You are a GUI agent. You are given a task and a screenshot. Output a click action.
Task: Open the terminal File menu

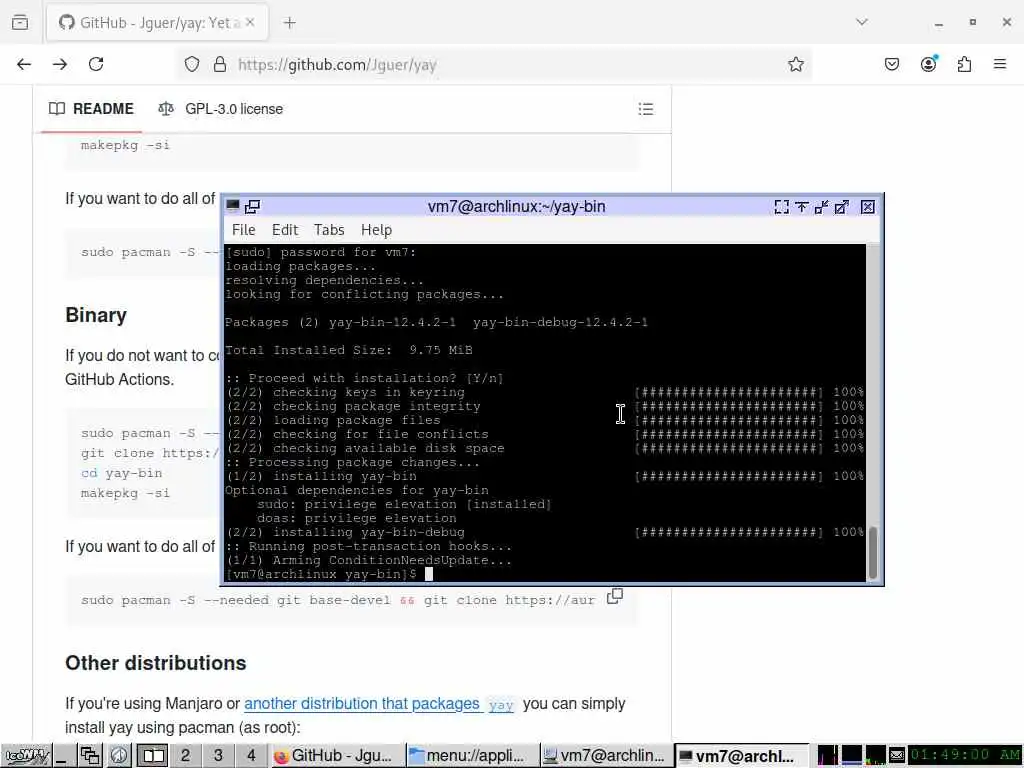244,230
